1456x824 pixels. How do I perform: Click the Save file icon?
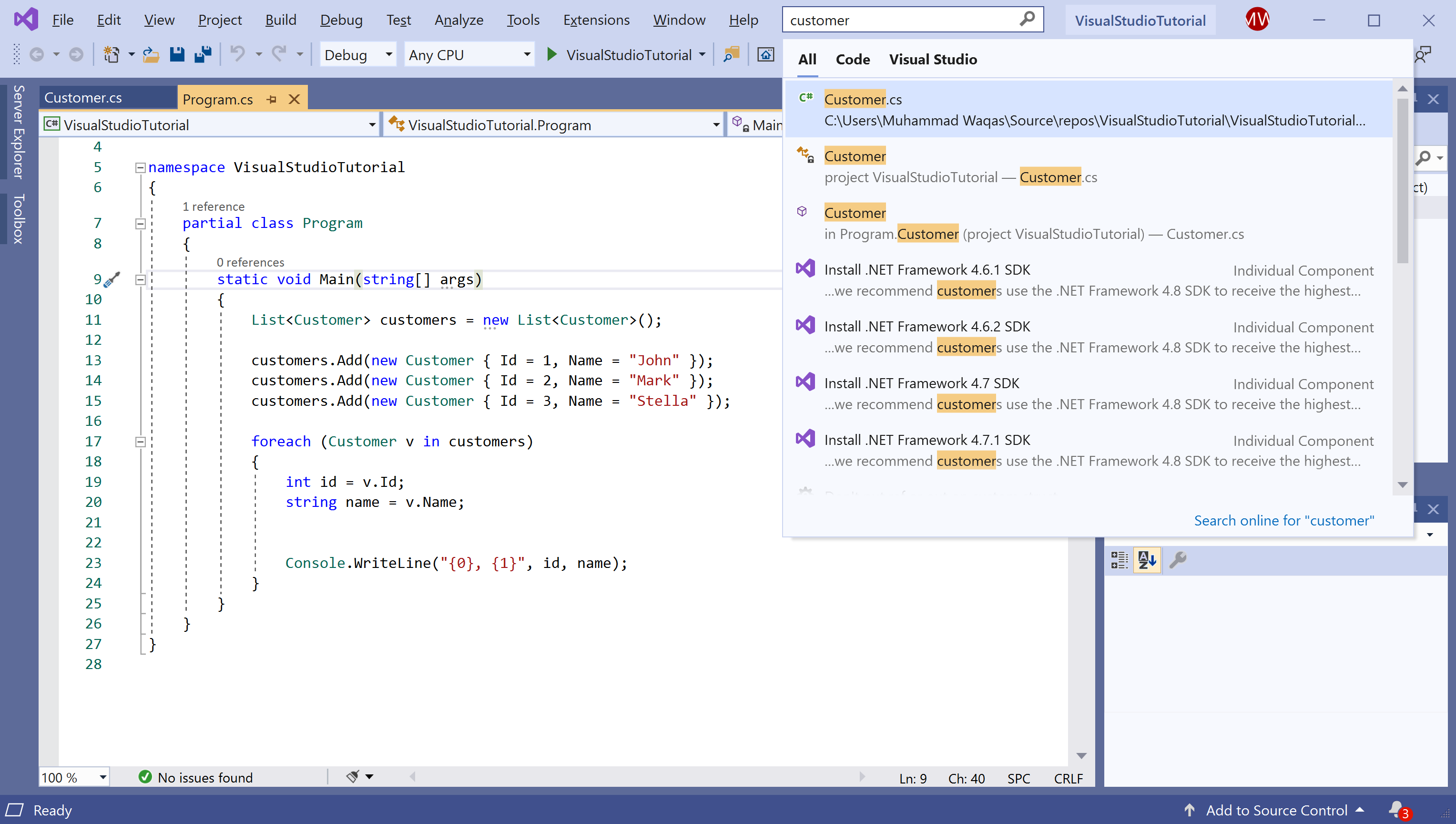(x=177, y=54)
